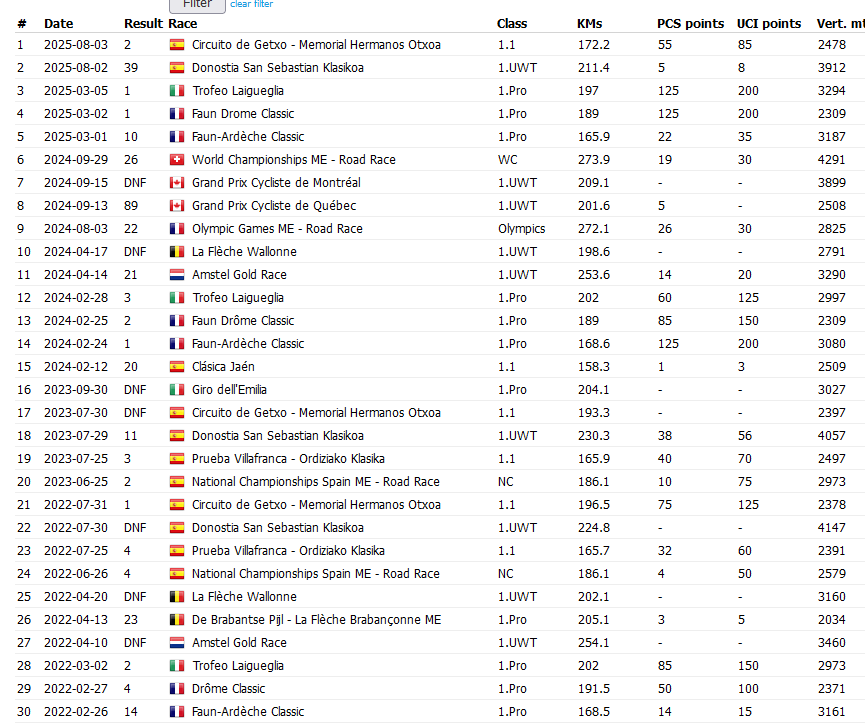Click Italy flag beside 2022-03-02 Trofeo Laigueglia

177,666
